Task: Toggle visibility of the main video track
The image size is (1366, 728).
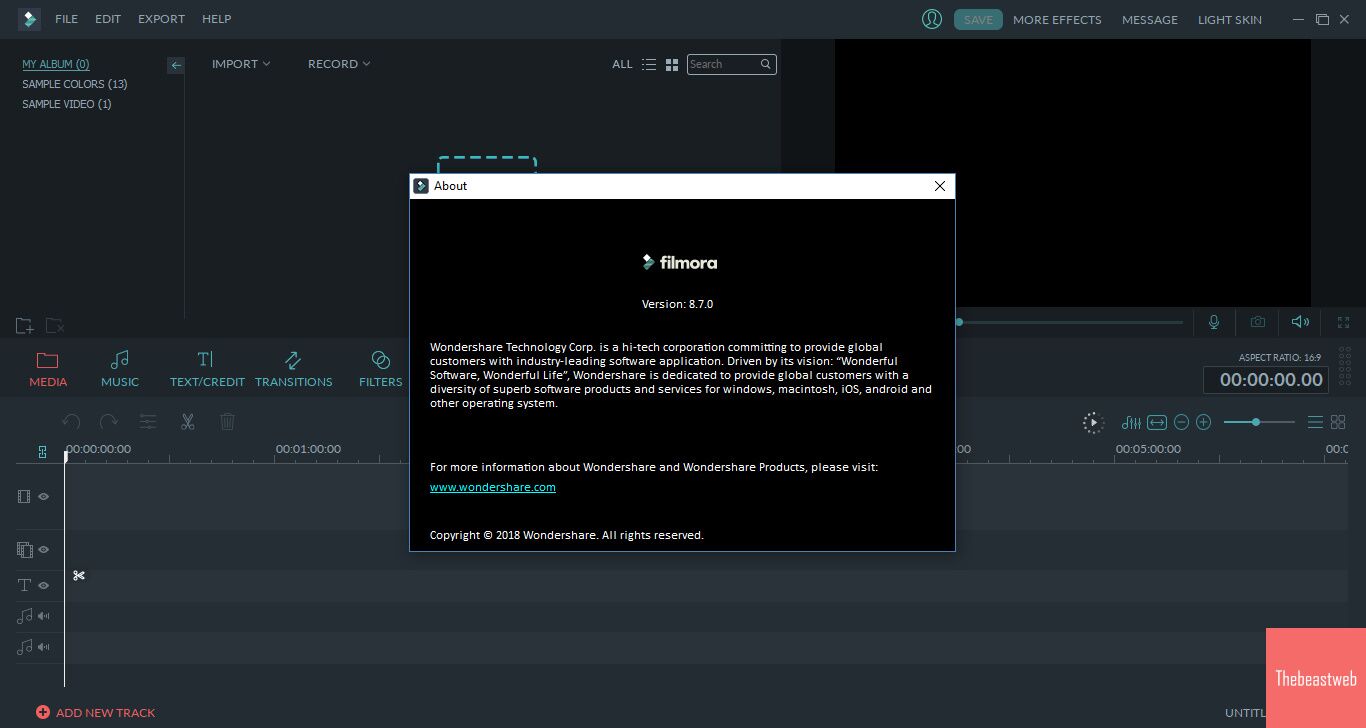Action: tap(44, 496)
